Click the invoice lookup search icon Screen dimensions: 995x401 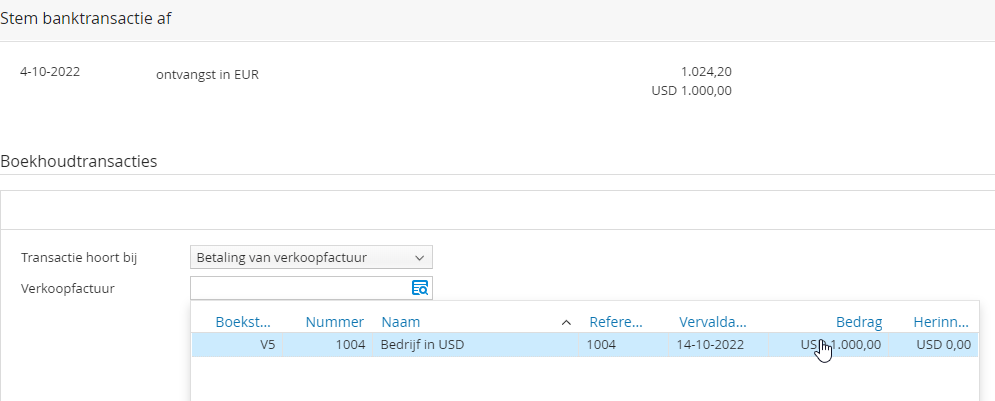coord(420,288)
